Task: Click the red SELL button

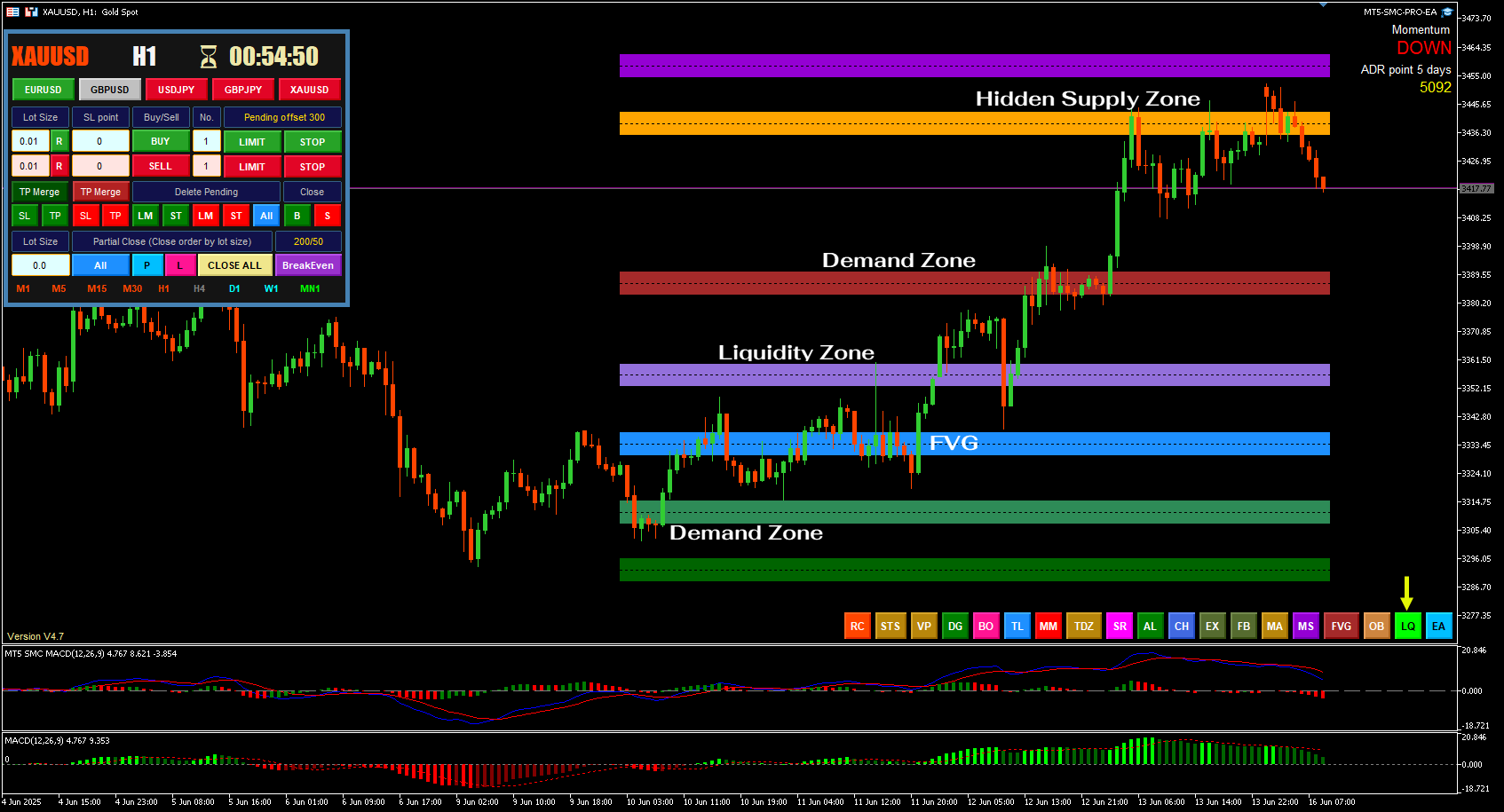Action: click(160, 166)
